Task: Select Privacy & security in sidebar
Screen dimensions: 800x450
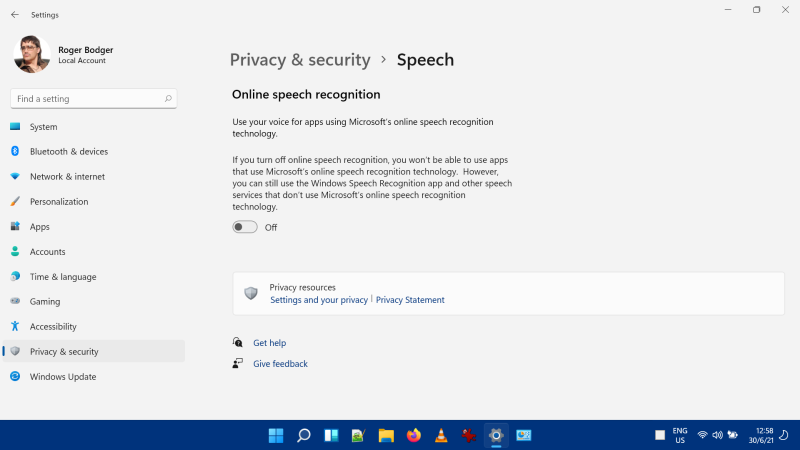Action: 94,352
